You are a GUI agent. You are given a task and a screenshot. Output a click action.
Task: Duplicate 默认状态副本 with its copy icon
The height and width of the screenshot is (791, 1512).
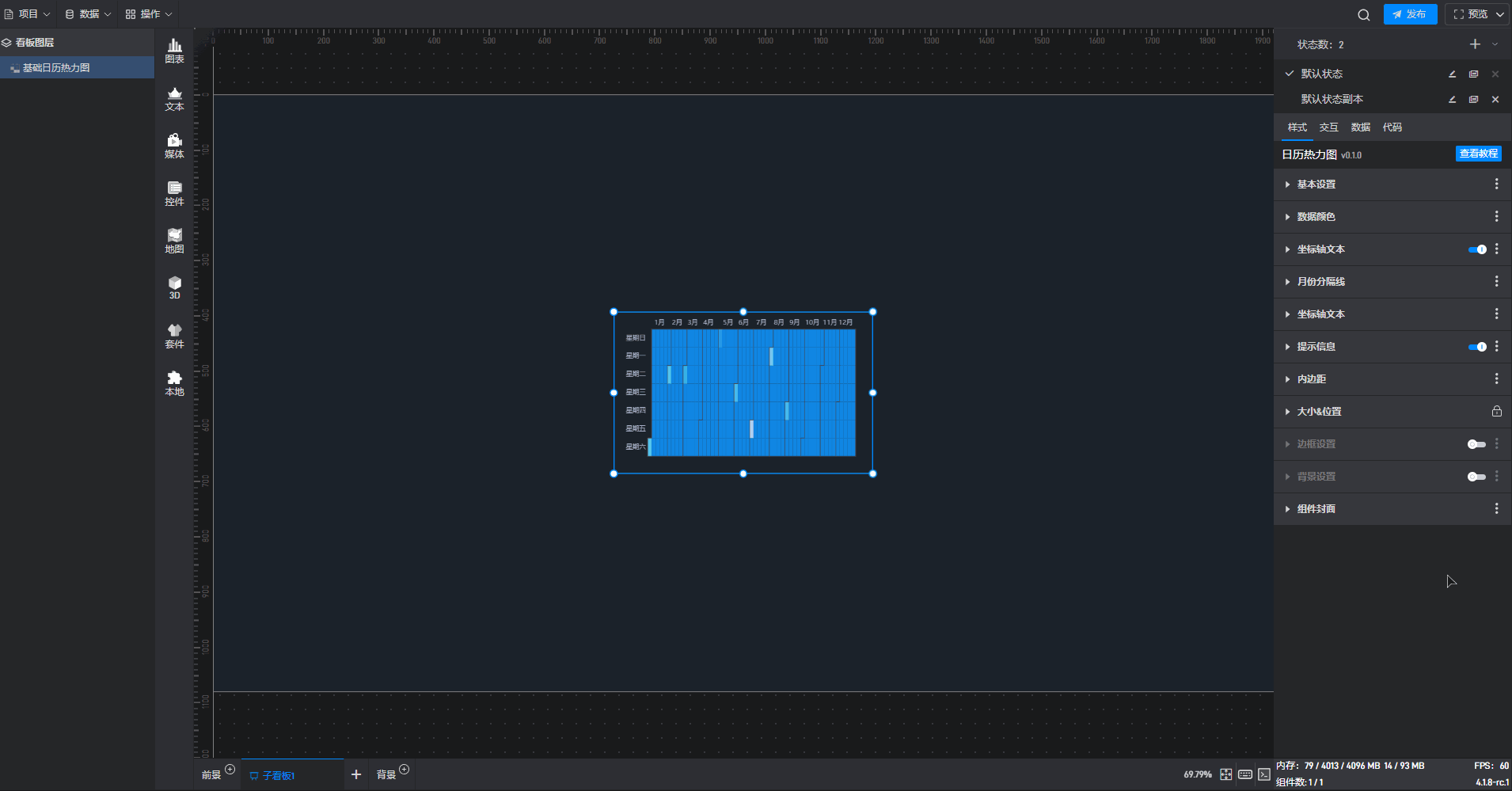[1474, 99]
